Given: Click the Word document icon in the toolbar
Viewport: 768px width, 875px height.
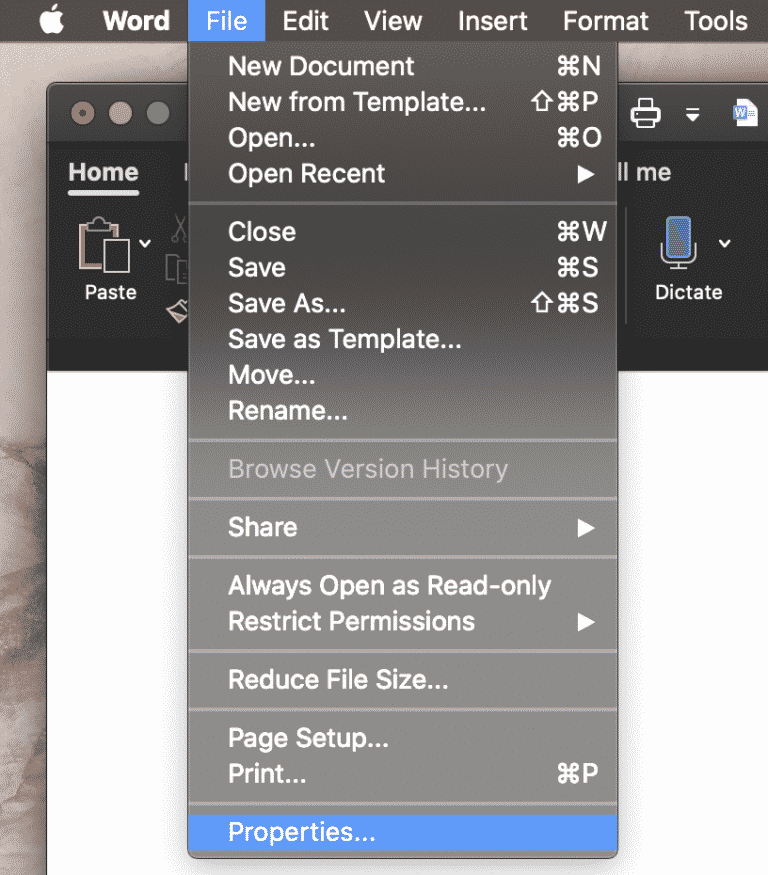Looking at the screenshot, I should coord(744,113).
